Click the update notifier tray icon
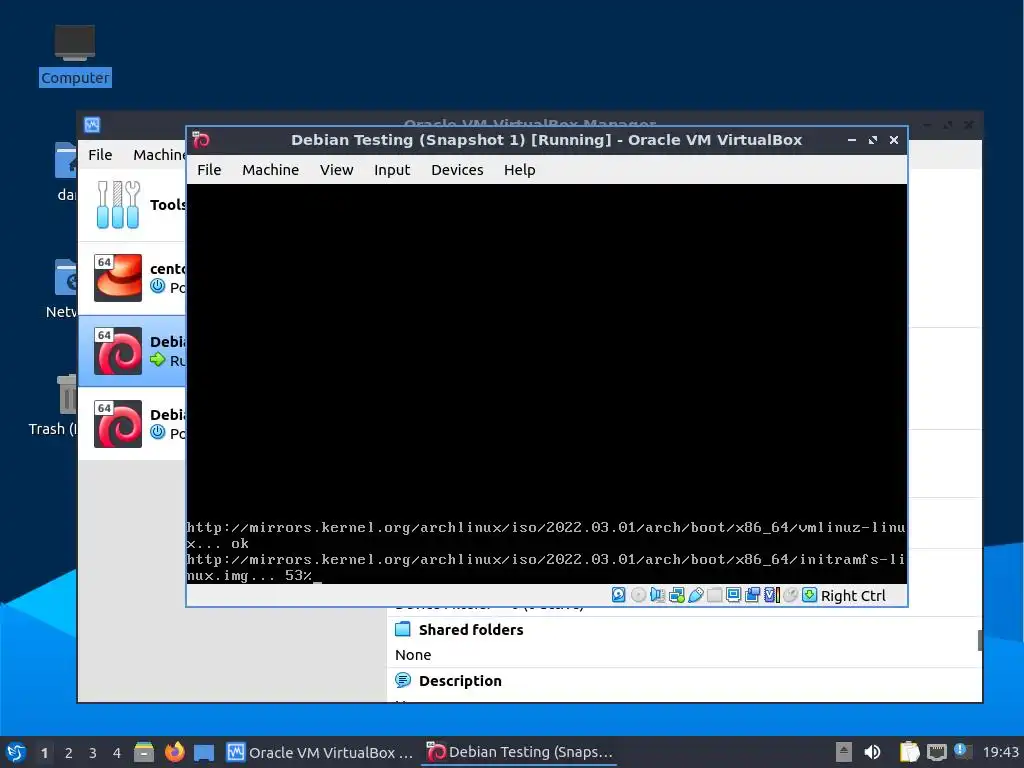Viewport: 1024px width, 768px height. tap(962, 750)
